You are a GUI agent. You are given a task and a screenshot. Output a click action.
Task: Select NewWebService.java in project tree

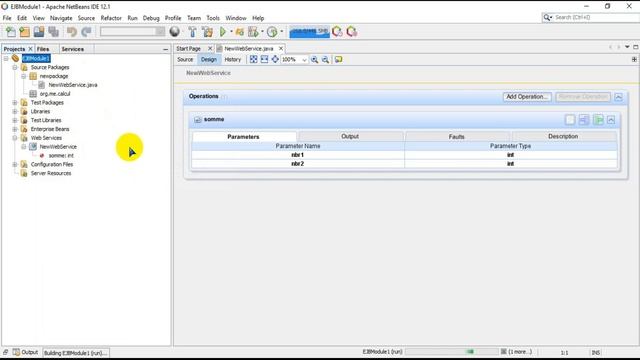coord(73,85)
